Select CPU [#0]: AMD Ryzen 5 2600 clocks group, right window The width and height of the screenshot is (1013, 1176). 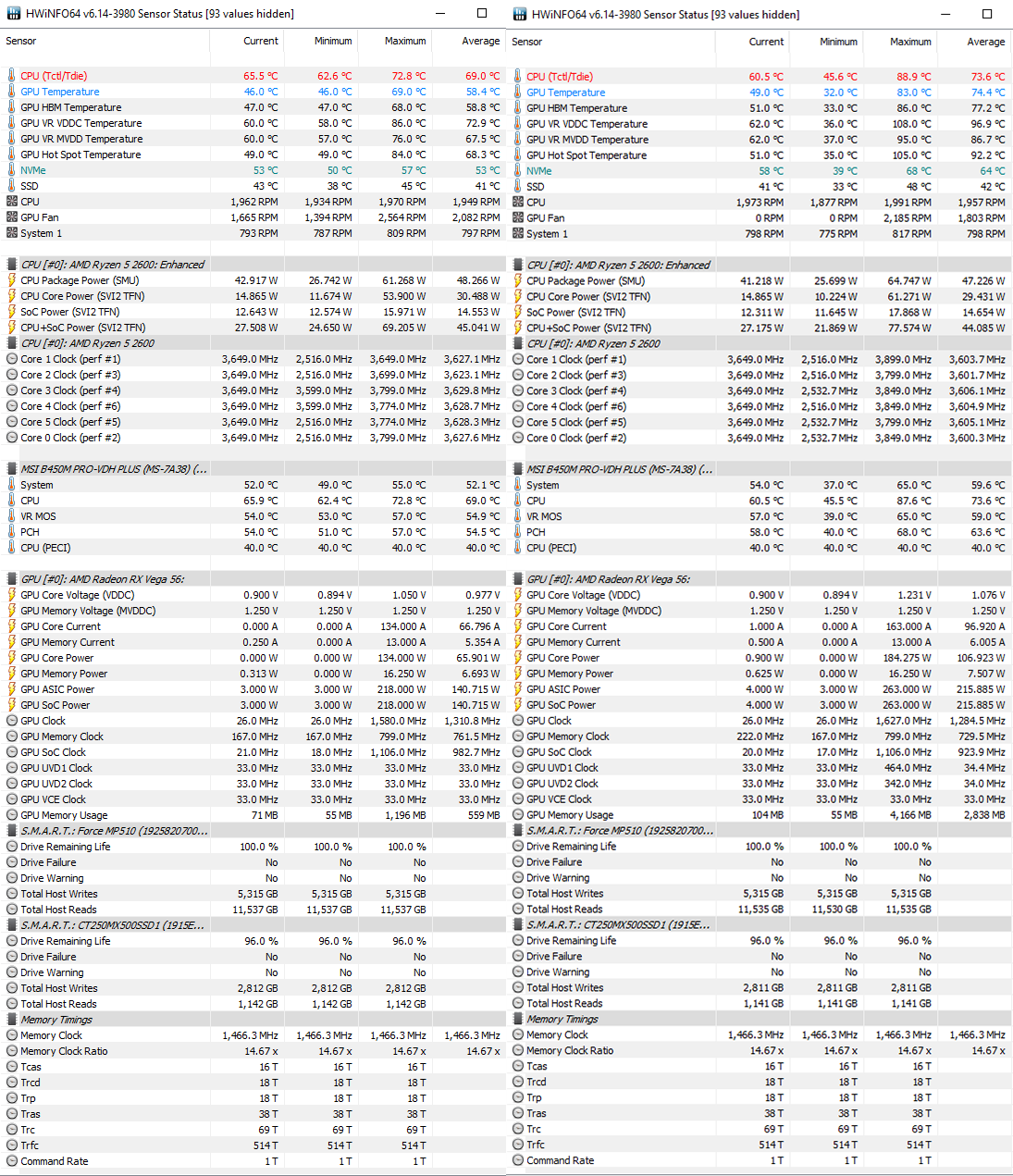760,343
